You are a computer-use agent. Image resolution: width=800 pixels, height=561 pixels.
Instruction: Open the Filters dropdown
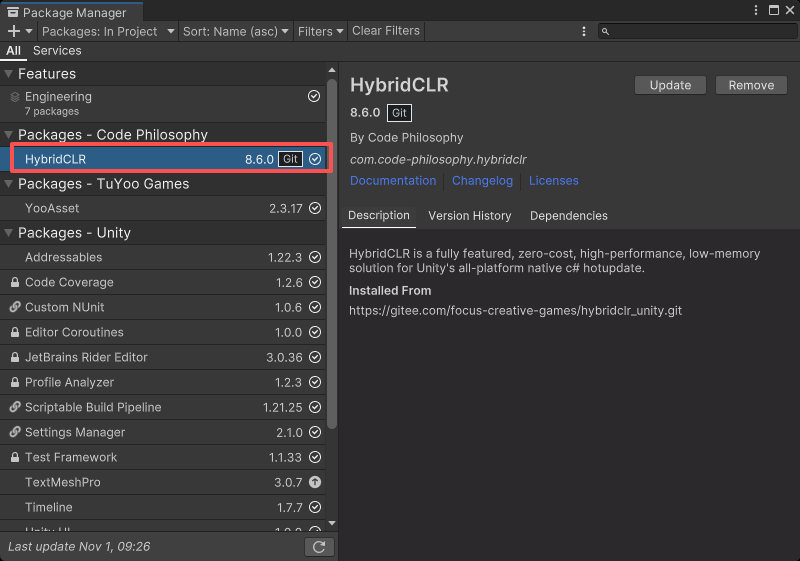coord(320,31)
